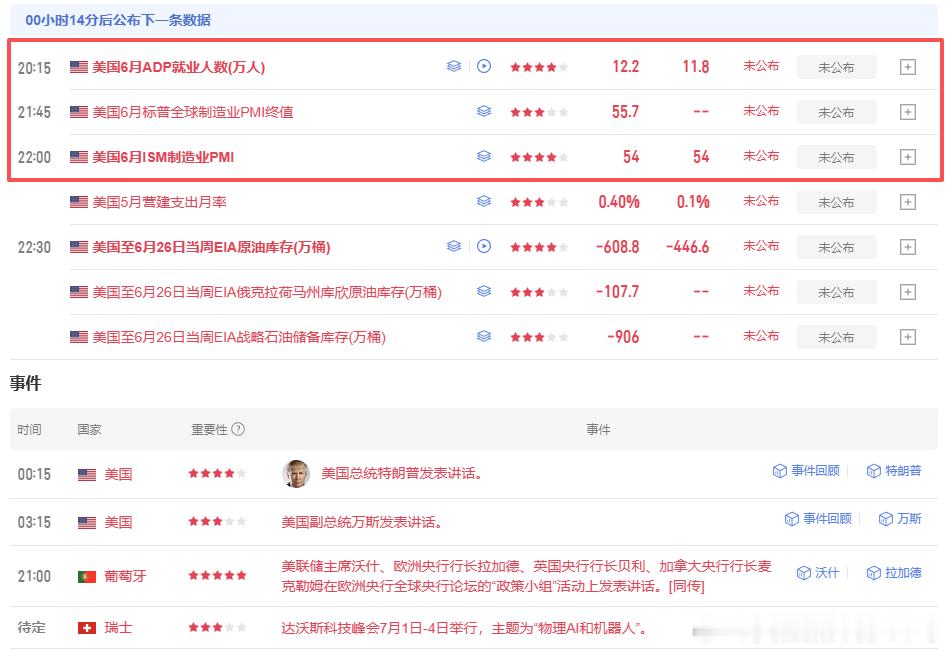Click 葡萄牙 country flag in 21:00 event
This screenshot has width=949, height=651.
tap(87, 577)
